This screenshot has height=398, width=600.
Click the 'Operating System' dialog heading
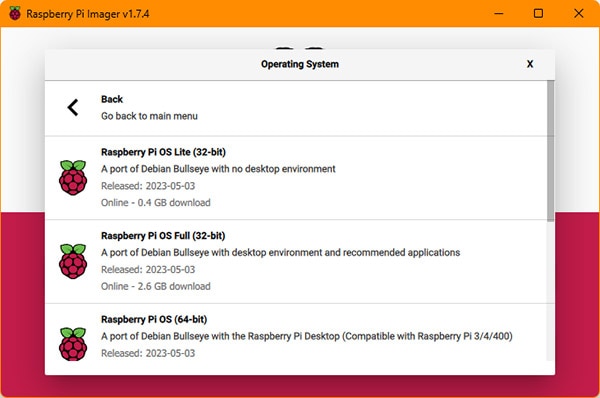(x=300, y=64)
